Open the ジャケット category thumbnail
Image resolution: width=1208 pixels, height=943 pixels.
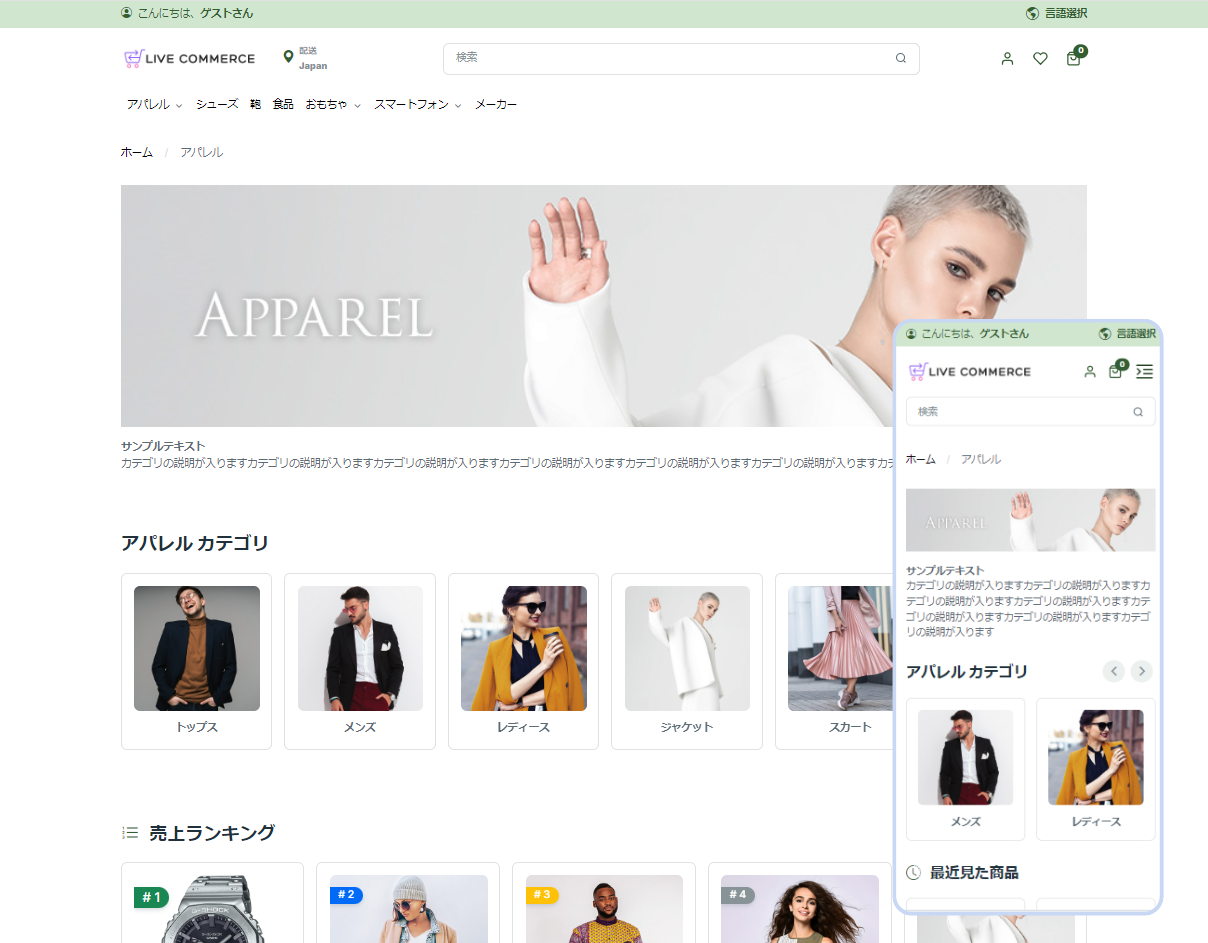(x=687, y=649)
